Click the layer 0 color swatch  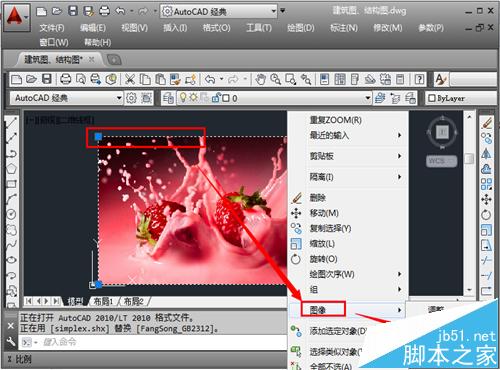pos(226,98)
